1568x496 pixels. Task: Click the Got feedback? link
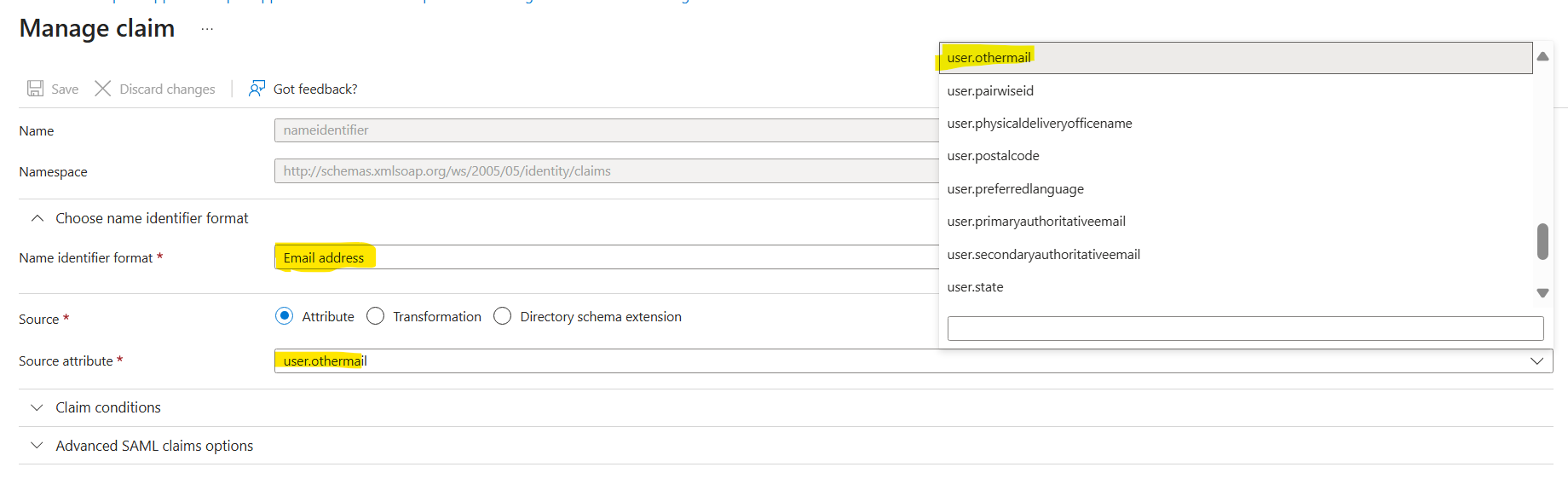[315, 89]
